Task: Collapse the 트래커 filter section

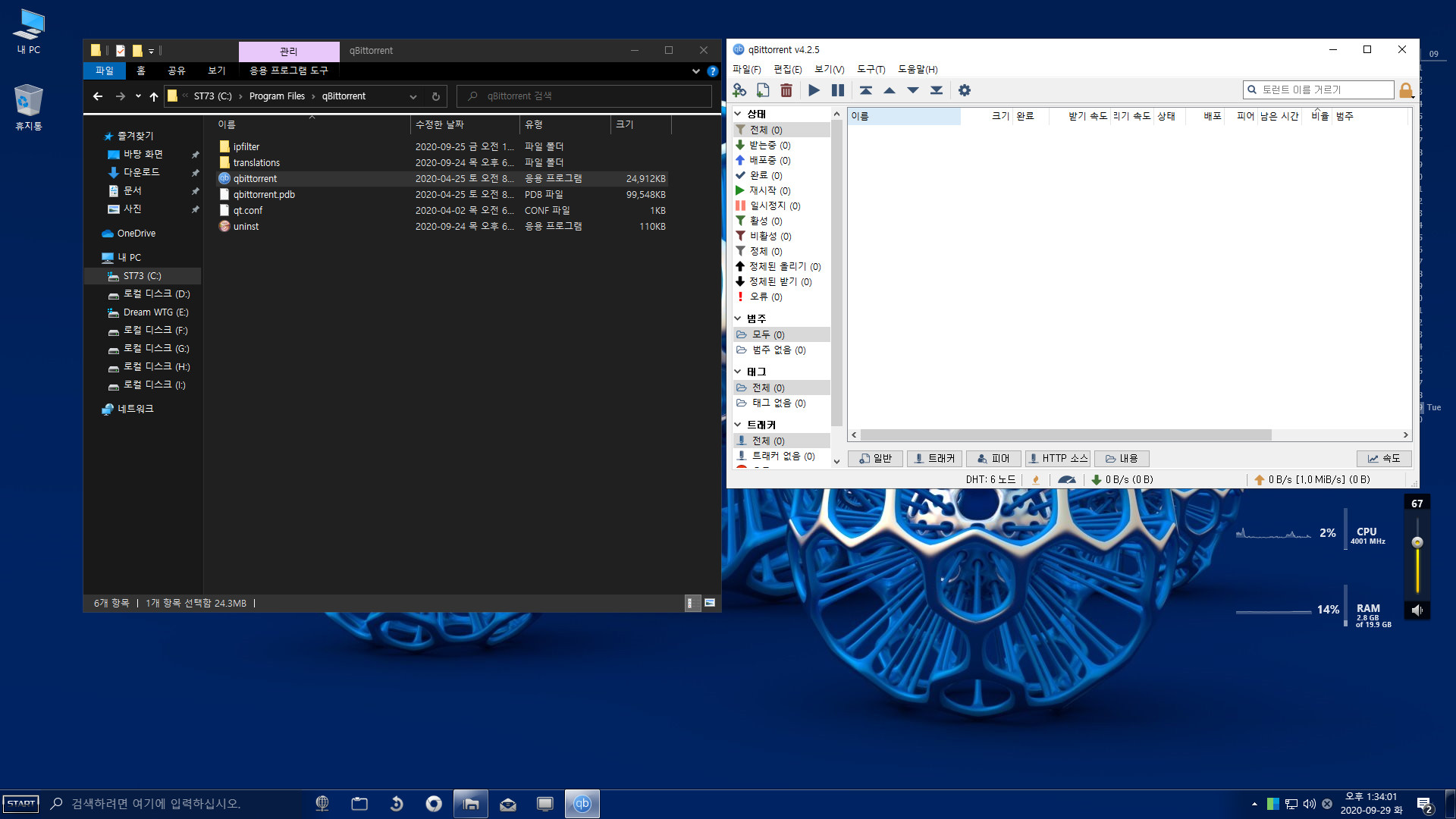Action: pos(738,425)
